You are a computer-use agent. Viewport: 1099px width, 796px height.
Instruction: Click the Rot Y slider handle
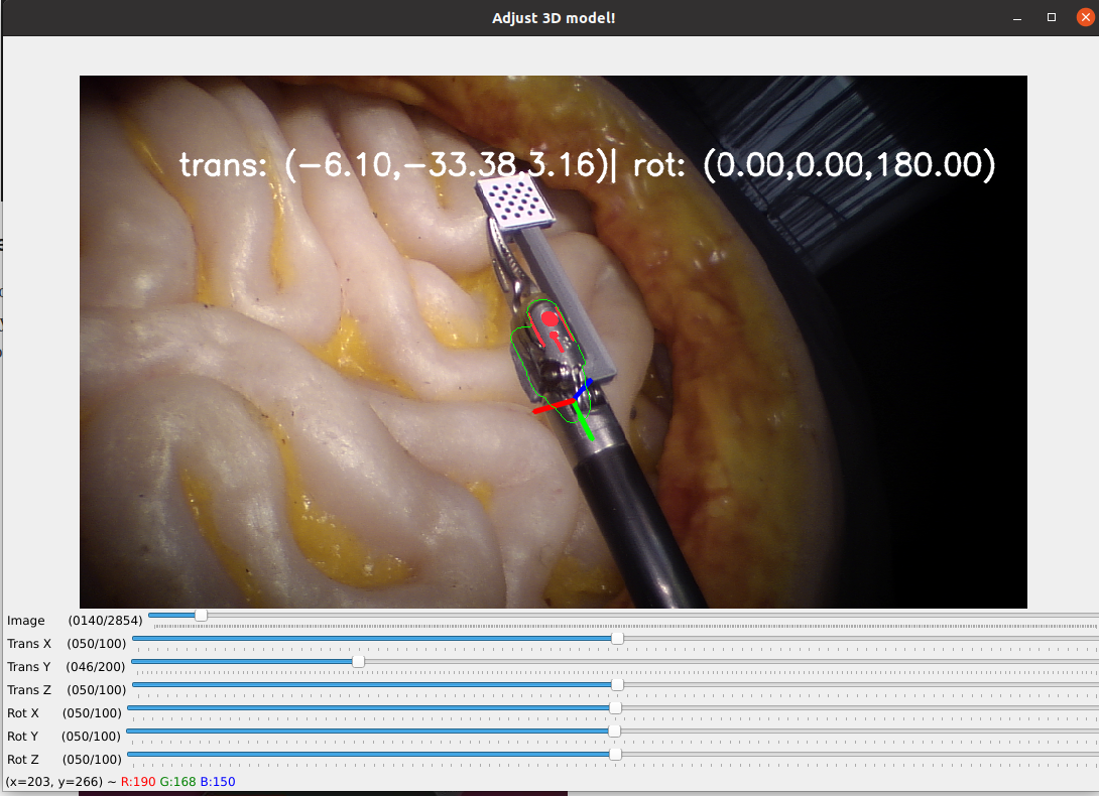tap(615, 731)
